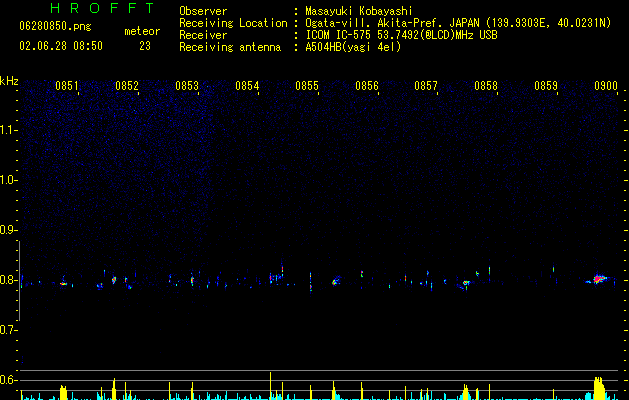Click the Receiver label
Viewport: 629px width, 400px height.
click(203, 35)
